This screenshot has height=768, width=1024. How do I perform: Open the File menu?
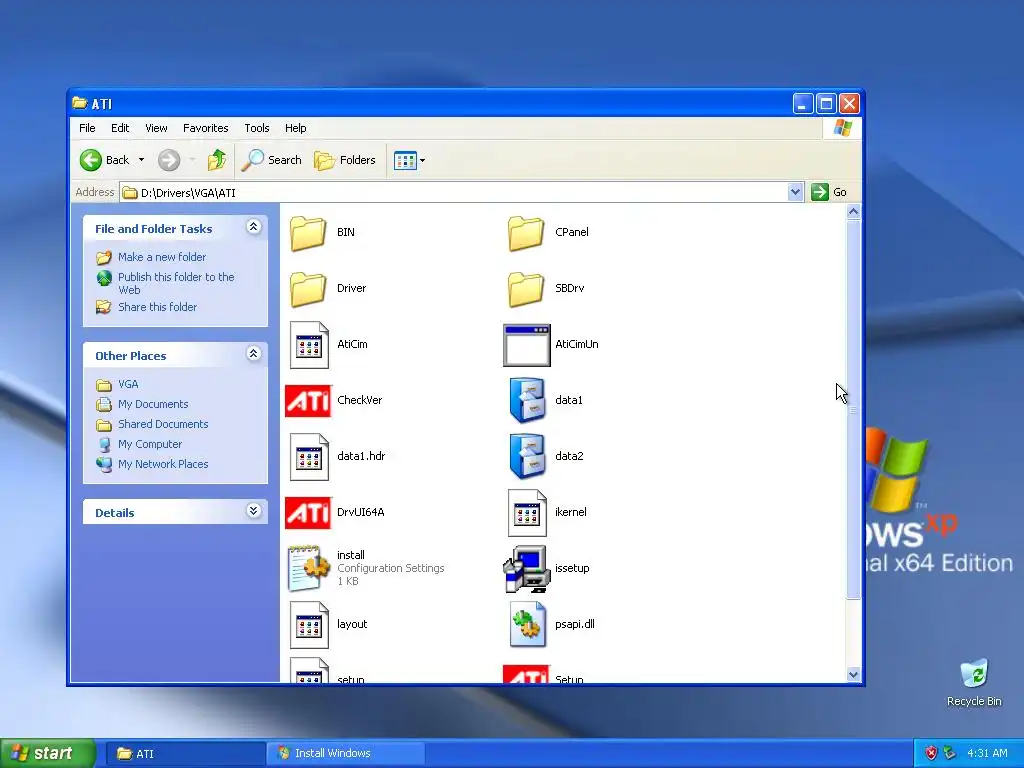pos(87,128)
